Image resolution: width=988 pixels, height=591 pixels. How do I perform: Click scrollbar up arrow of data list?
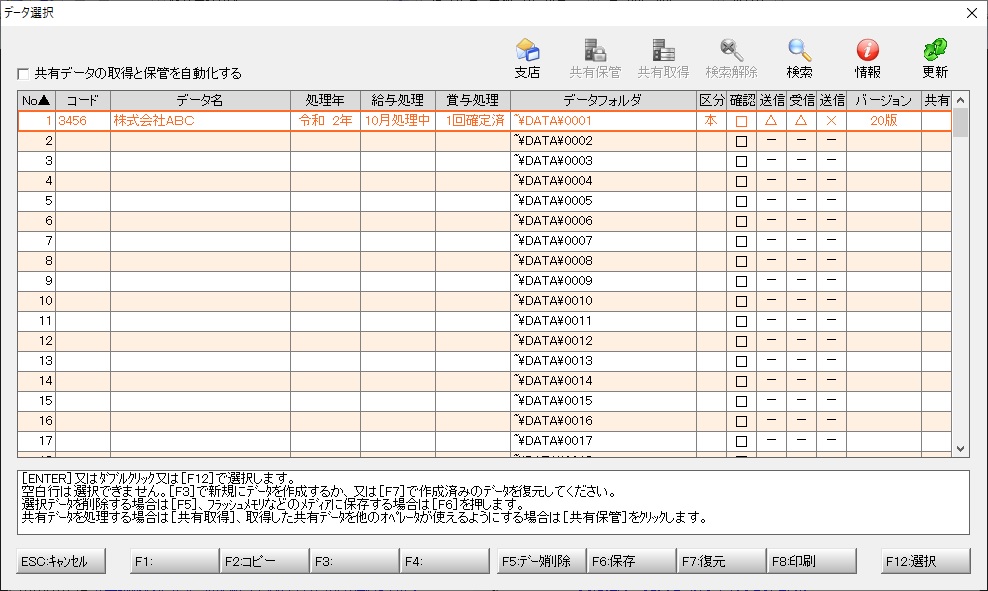pyautogui.click(x=960, y=100)
